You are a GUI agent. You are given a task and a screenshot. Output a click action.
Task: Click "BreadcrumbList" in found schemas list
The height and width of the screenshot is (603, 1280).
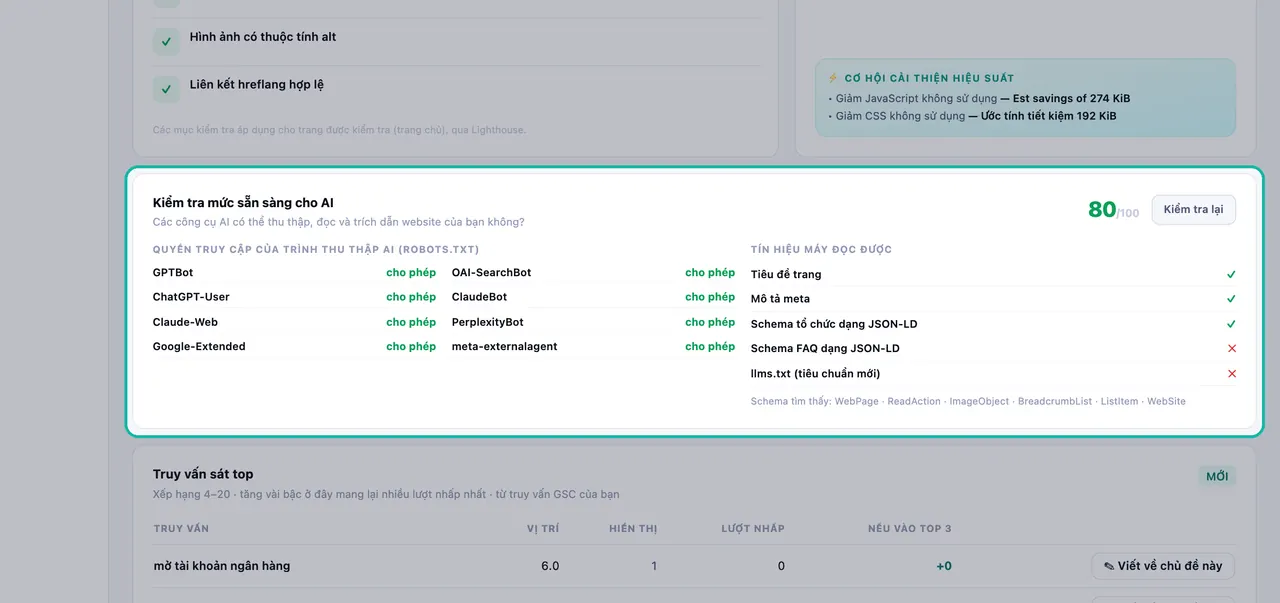click(x=1054, y=401)
